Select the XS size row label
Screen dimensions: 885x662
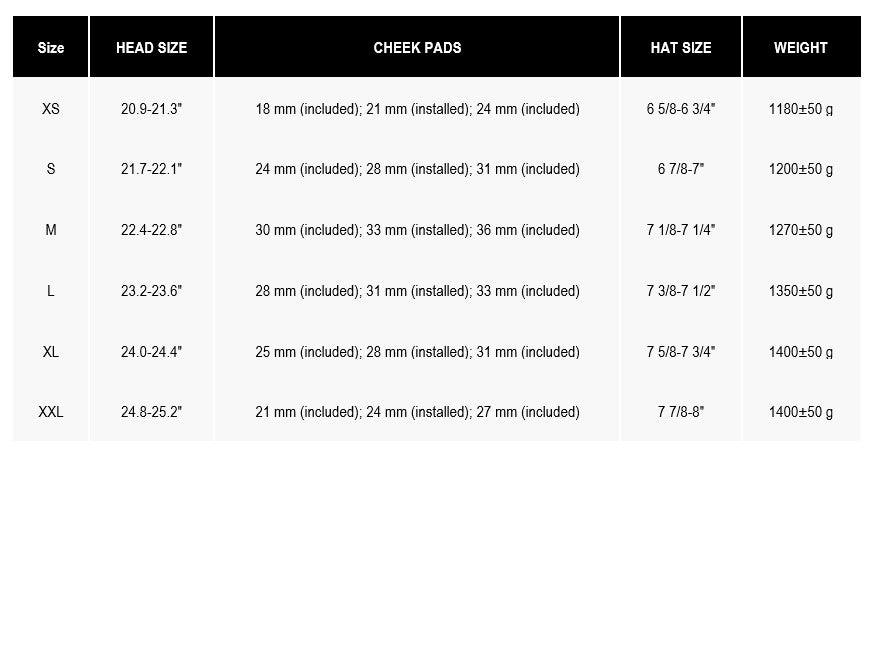[x=51, y=109]
